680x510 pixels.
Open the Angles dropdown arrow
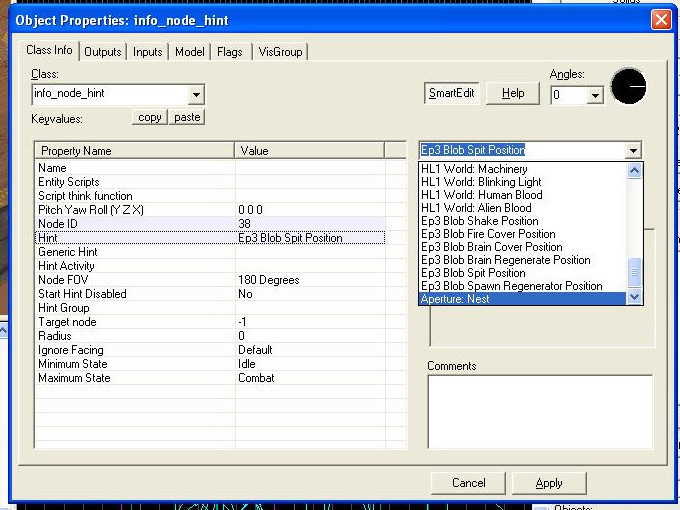point(595,95)
